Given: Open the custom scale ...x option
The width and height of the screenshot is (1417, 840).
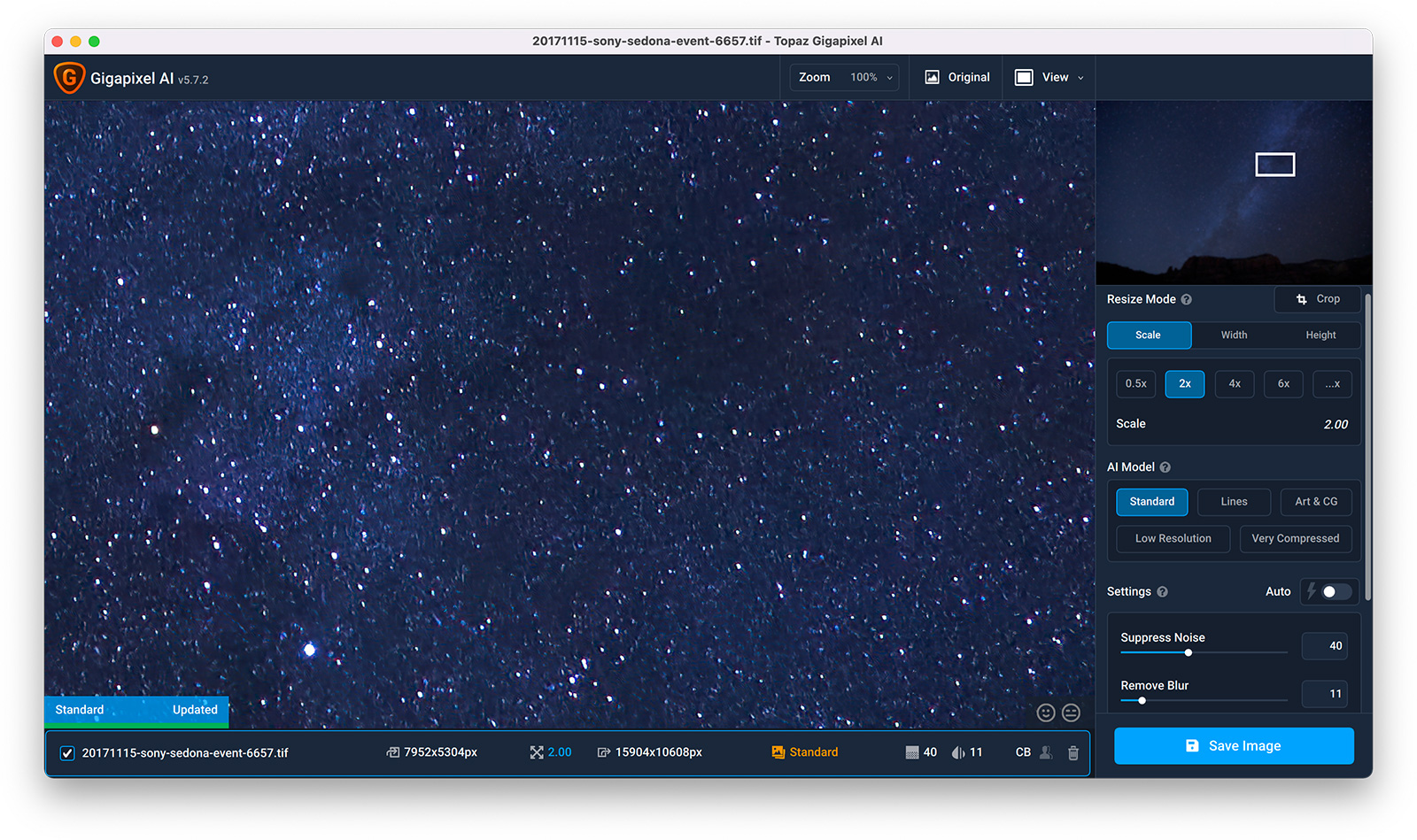Looking at the screenshot, I should tap(1332, 383).
